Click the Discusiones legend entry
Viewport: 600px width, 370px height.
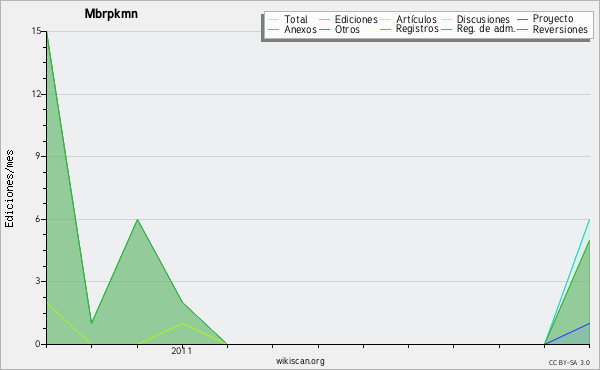(483, 19)
